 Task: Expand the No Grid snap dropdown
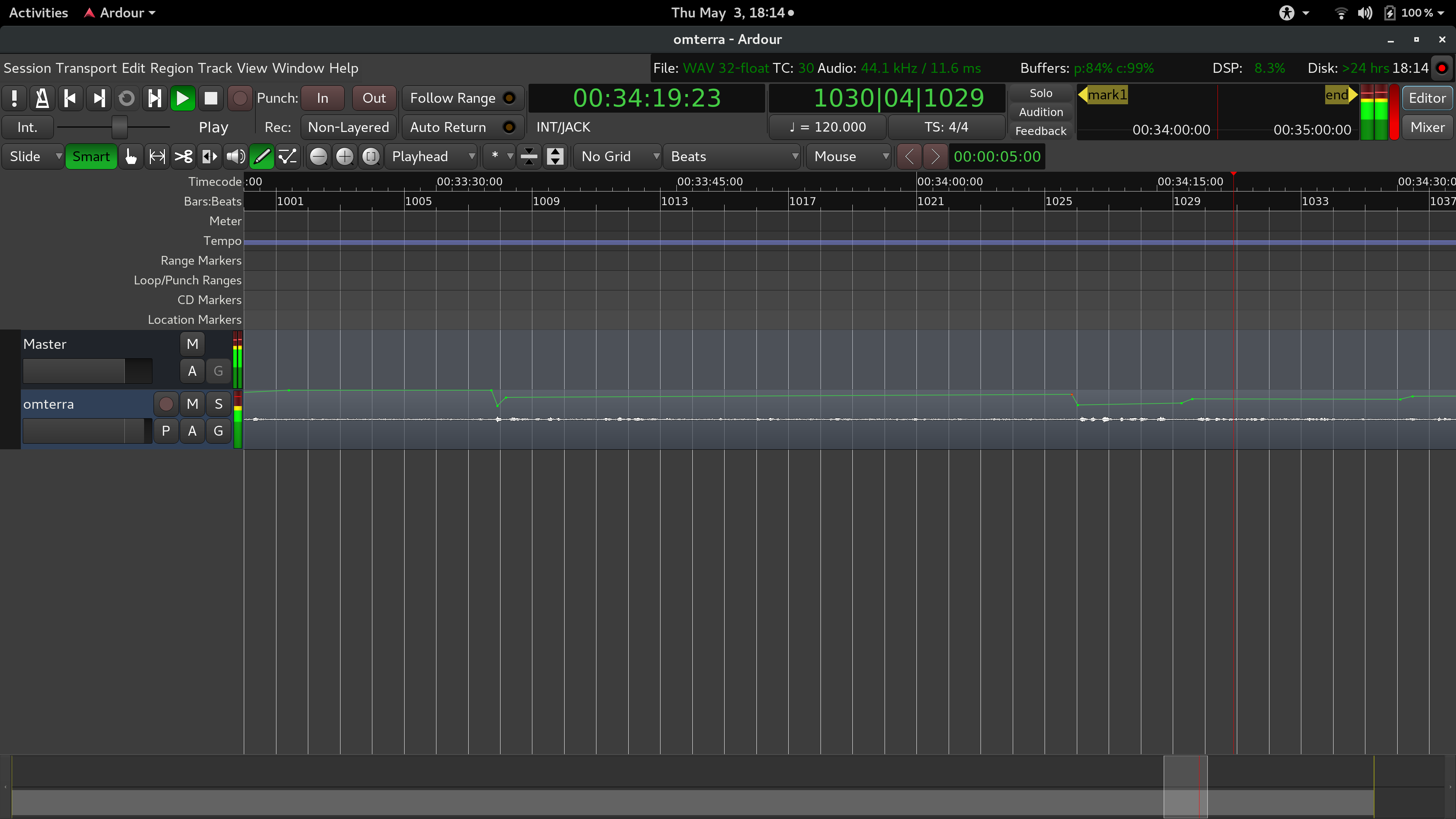(617, 157)
